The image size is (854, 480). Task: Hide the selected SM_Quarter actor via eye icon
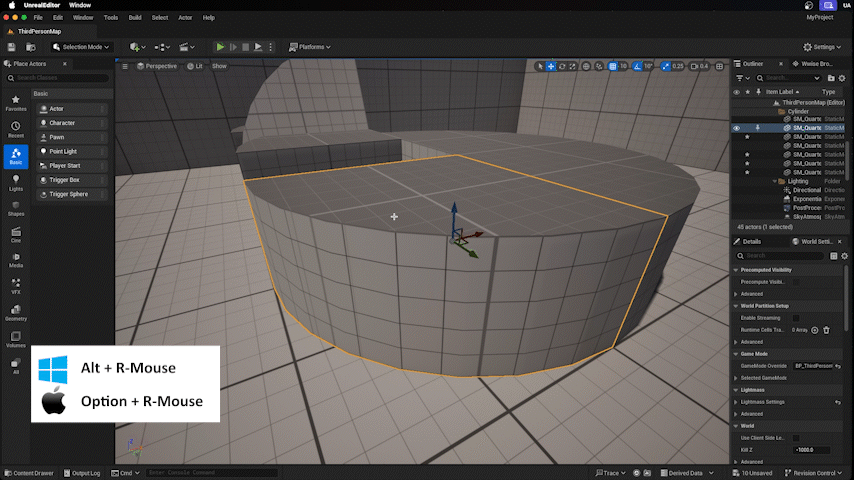[x=737, y=128]
